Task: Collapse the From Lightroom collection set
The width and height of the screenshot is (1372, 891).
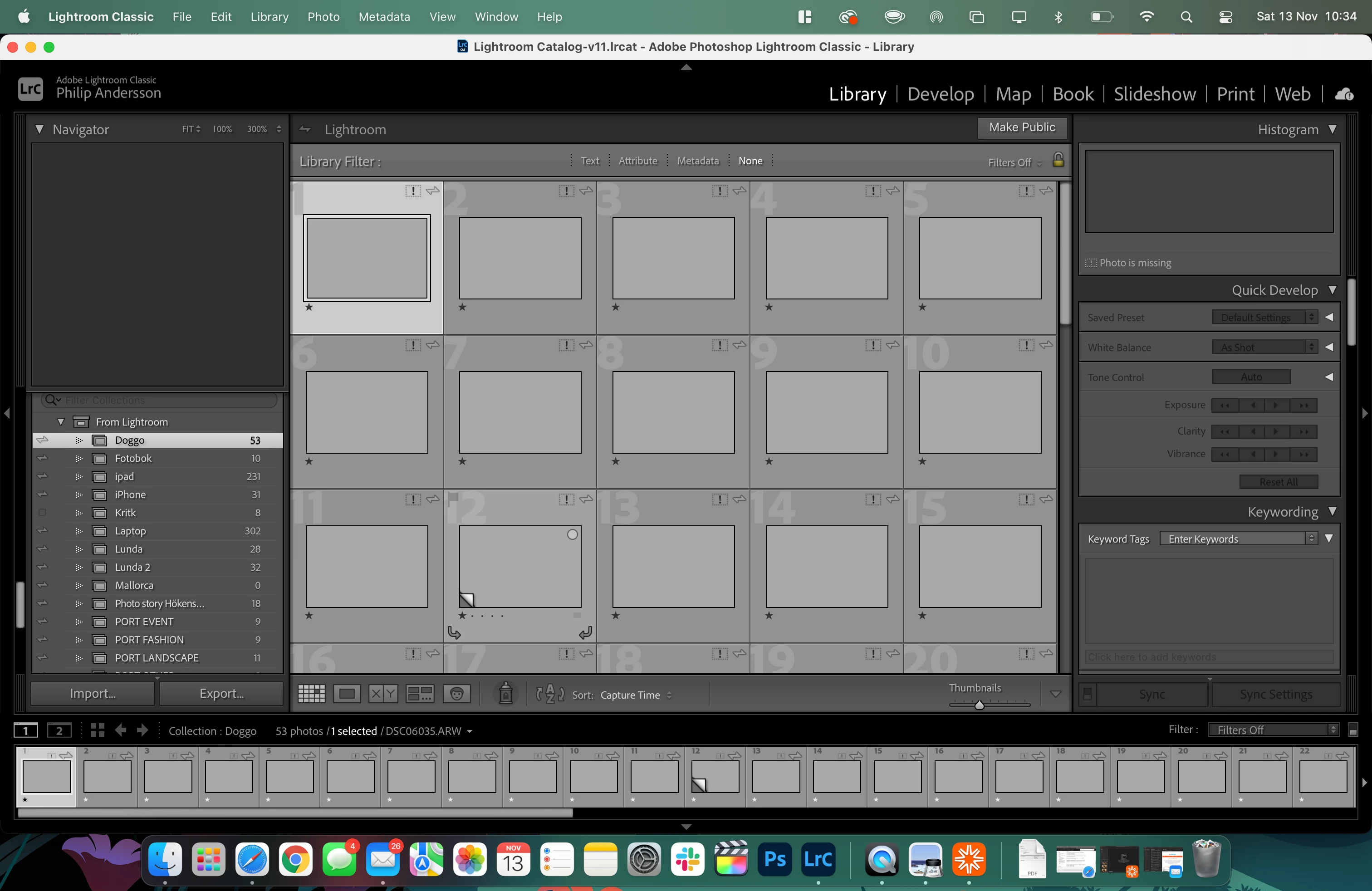Action: coord(60,422)
